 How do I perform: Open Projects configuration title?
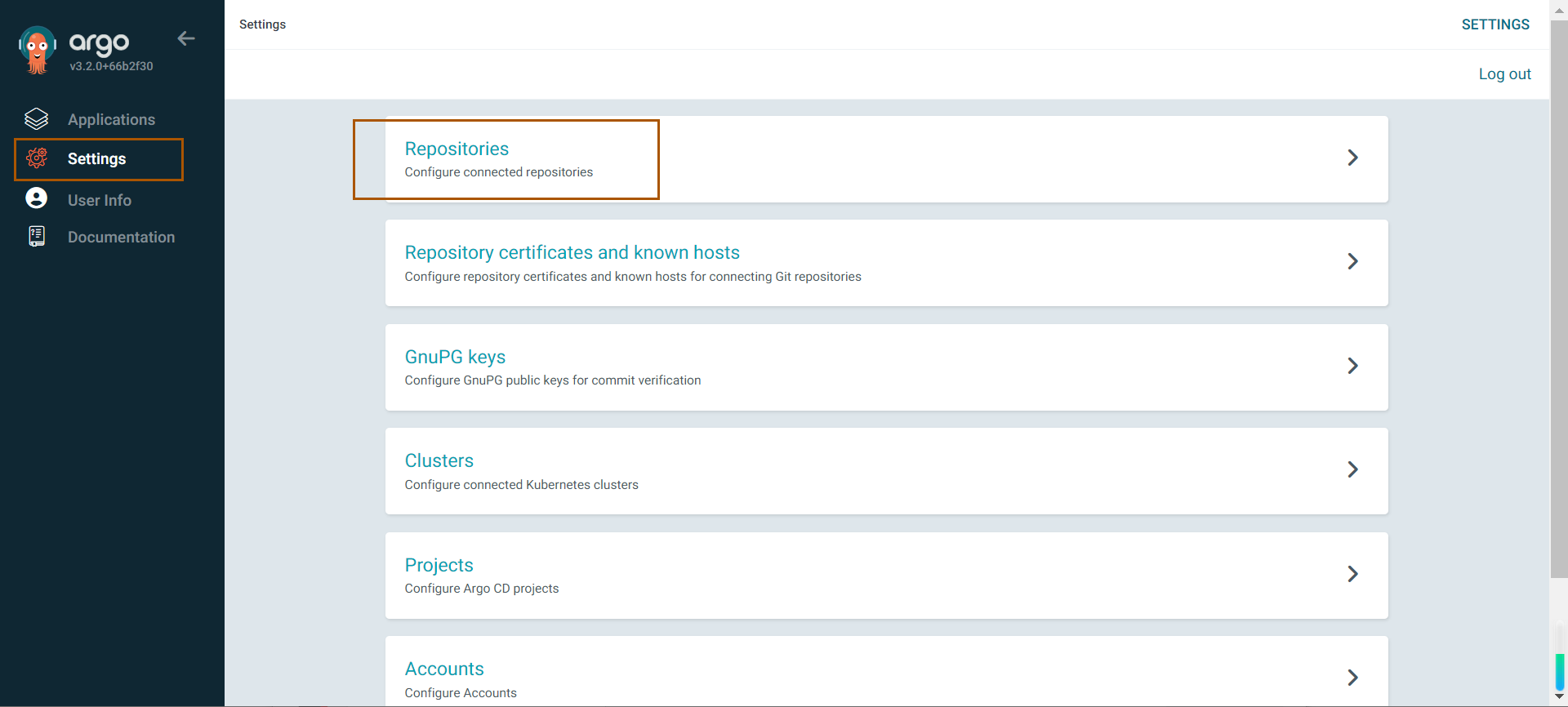[439, 565]
